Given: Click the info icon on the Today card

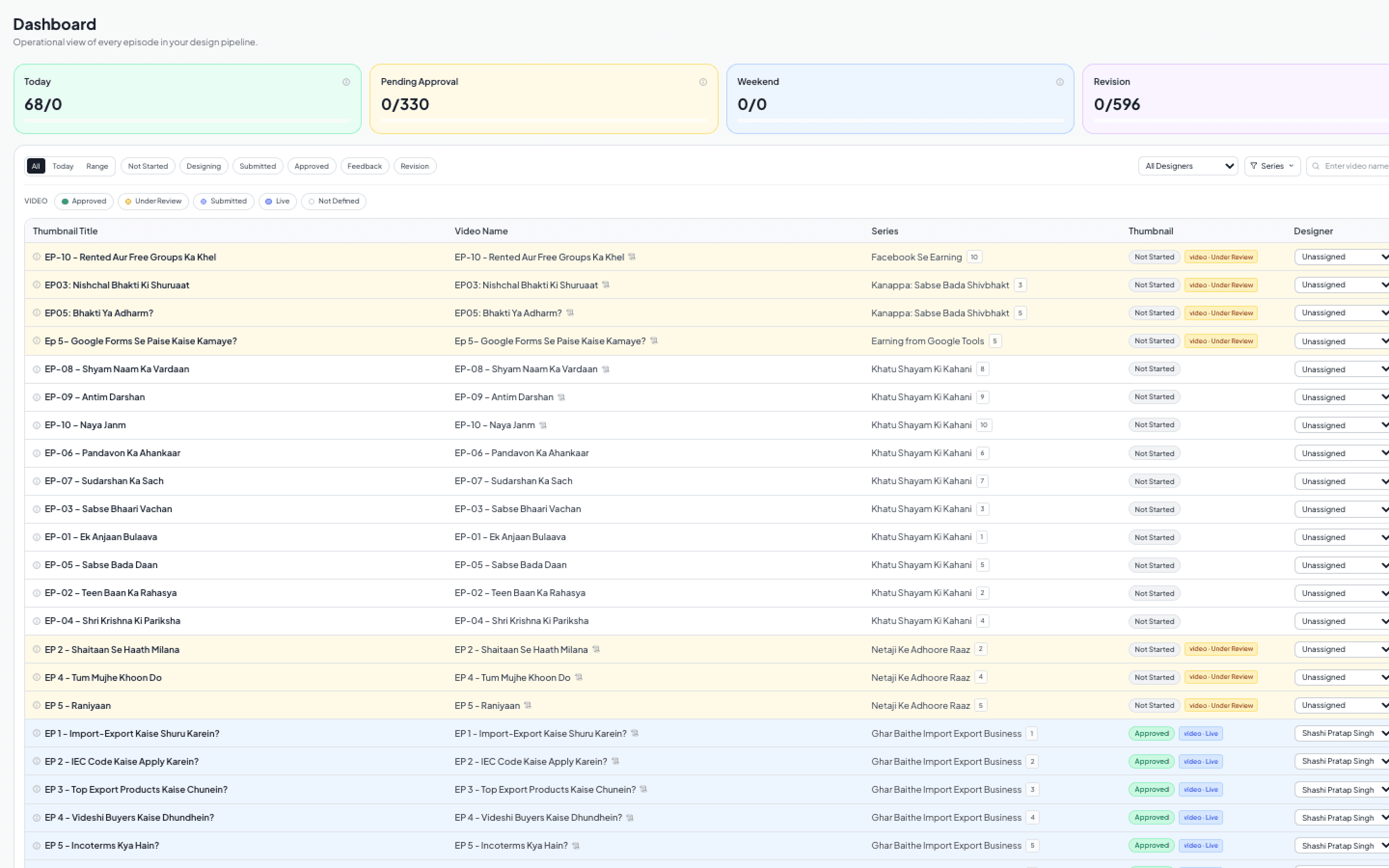Looking at the screenshot, I should click(346, 82).
